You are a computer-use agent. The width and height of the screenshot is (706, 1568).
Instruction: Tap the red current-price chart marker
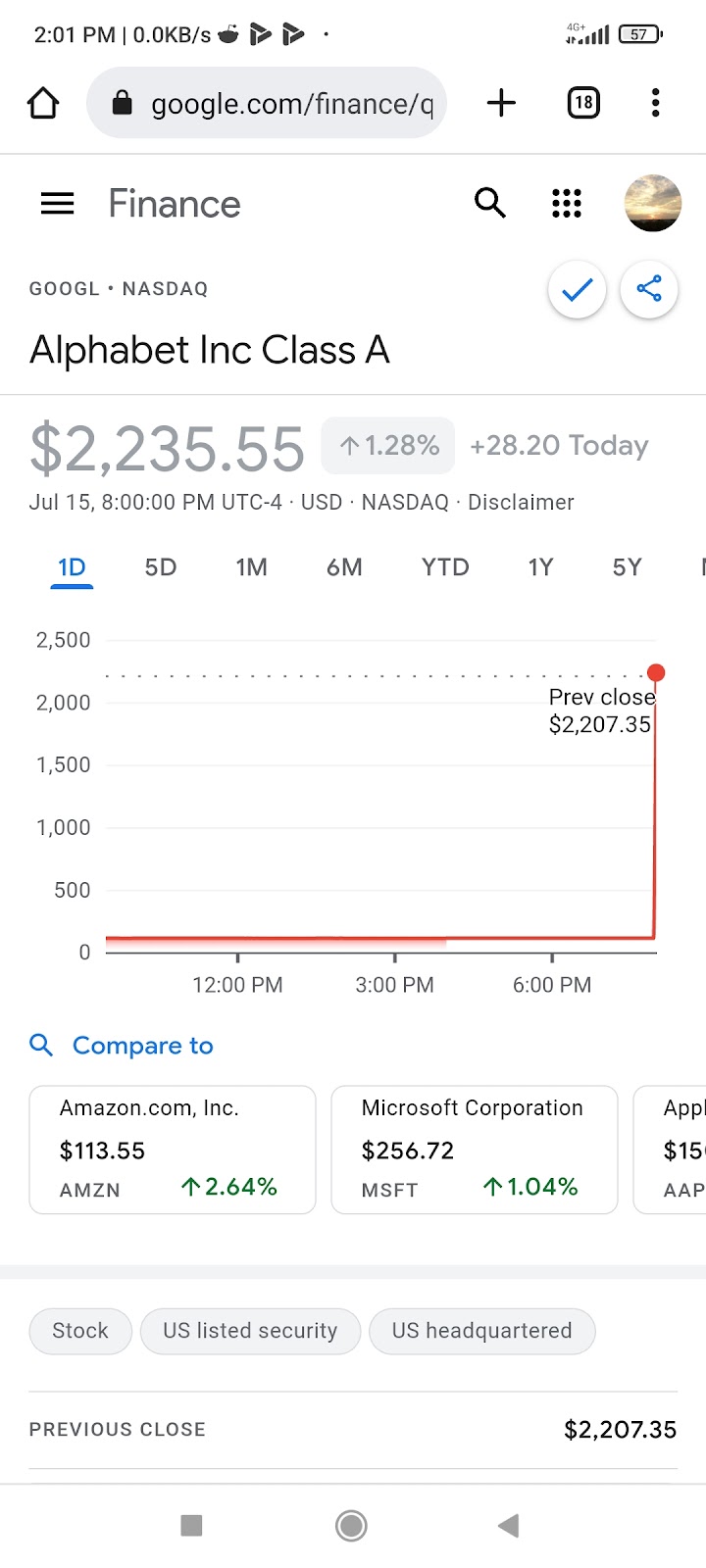pos(656,672)
